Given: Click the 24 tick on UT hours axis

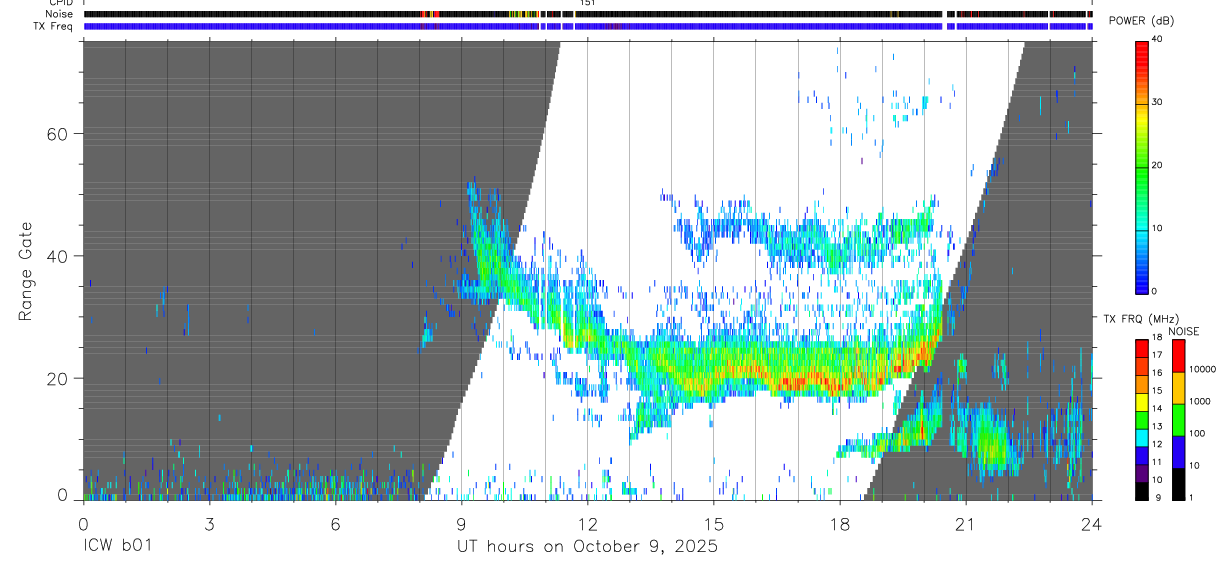Looking at the screenshot, I should tap(1092, 524).
